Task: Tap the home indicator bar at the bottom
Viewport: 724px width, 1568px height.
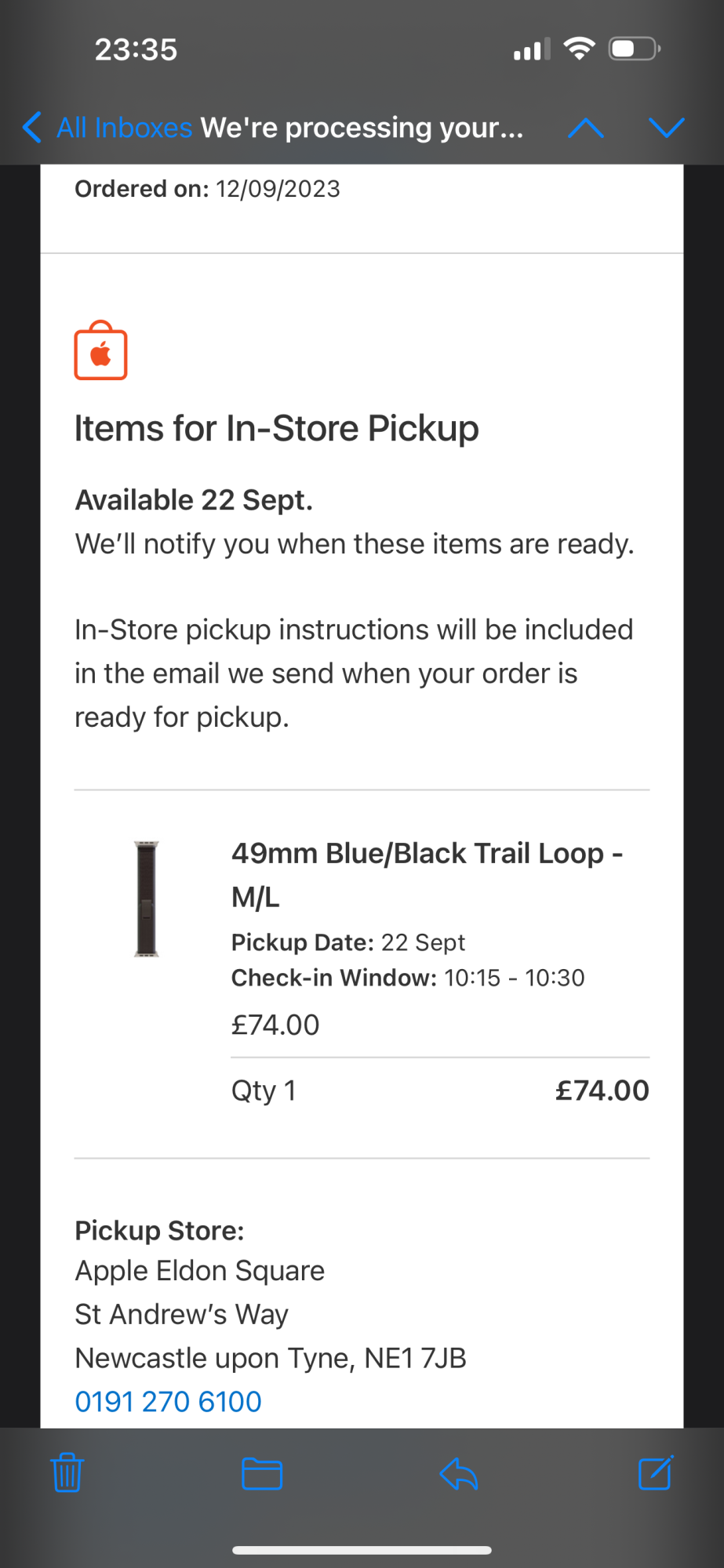Action: 362,1550
